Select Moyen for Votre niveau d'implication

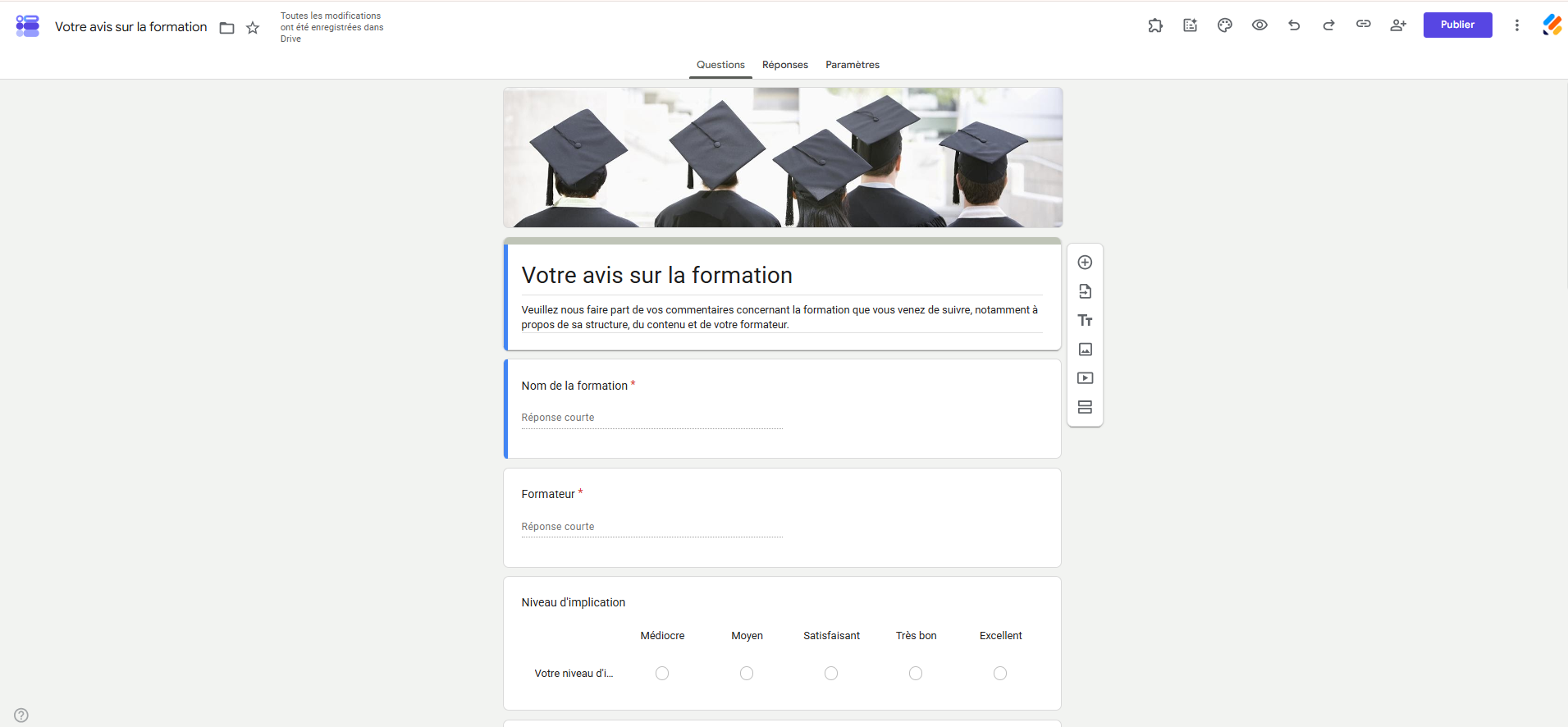coord(747,674)
